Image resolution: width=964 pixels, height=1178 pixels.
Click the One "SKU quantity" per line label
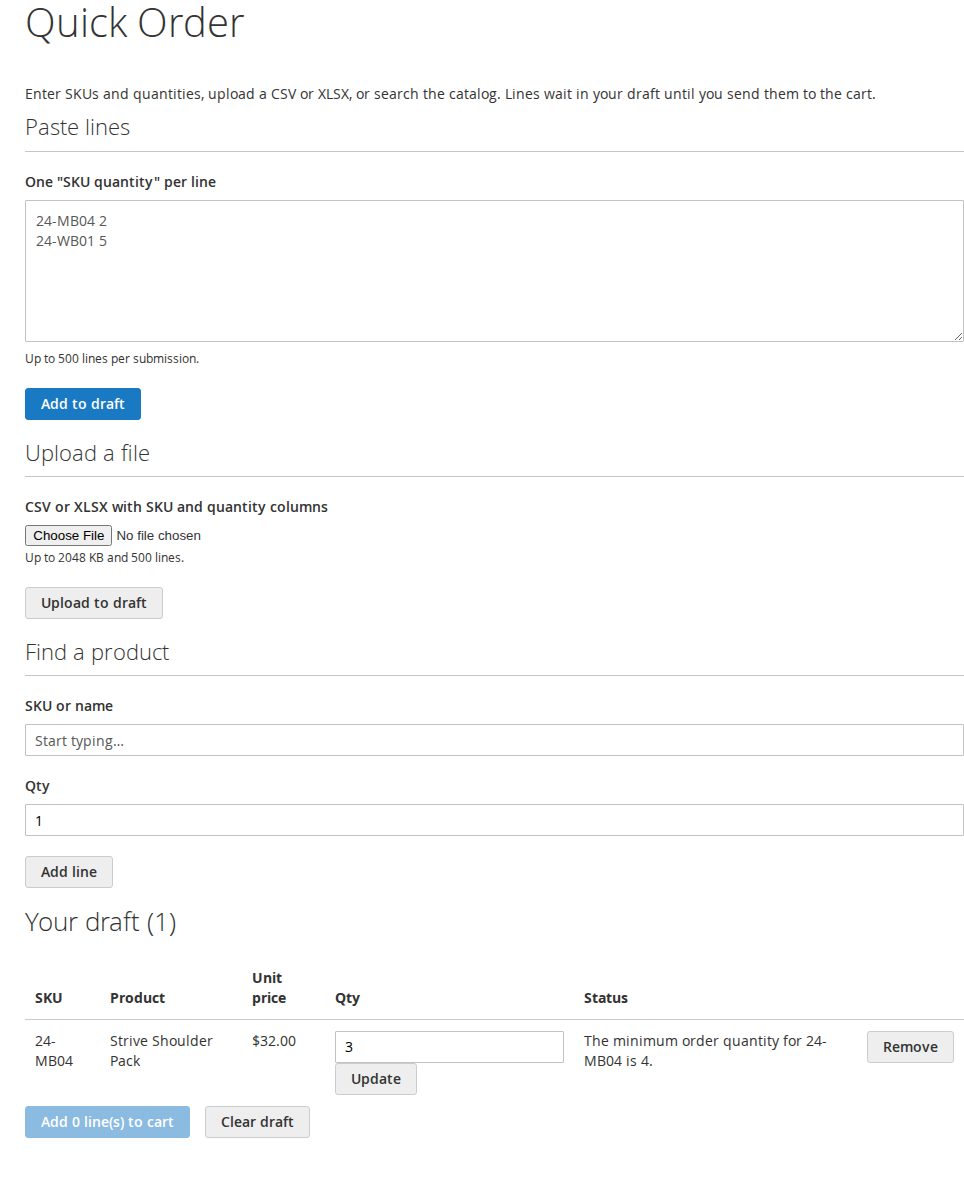pyautogui.click(x=120, y=182)
